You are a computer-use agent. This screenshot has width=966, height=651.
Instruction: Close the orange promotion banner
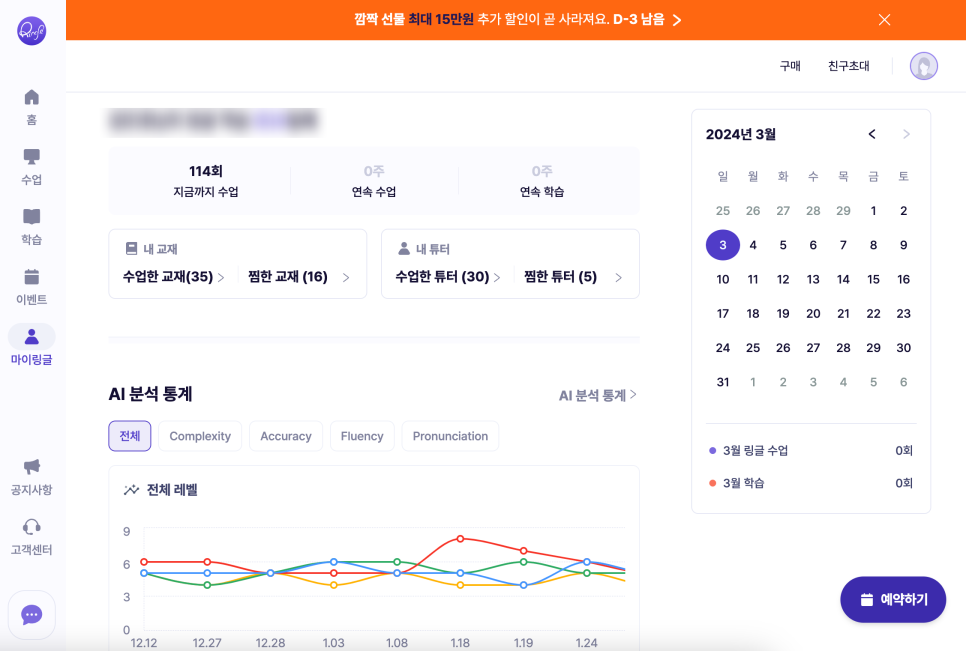[x=884, y=20]
